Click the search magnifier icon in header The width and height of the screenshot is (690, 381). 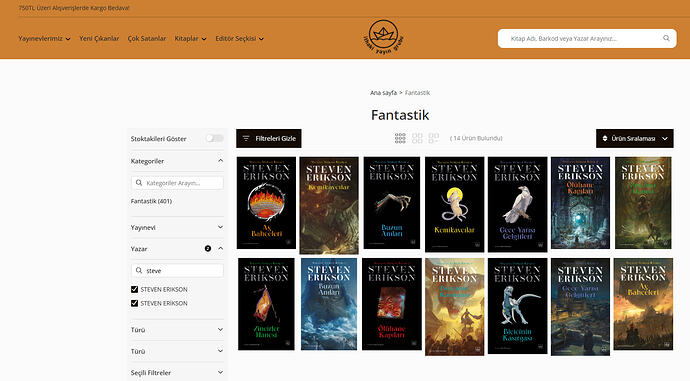tap(666, 38)
